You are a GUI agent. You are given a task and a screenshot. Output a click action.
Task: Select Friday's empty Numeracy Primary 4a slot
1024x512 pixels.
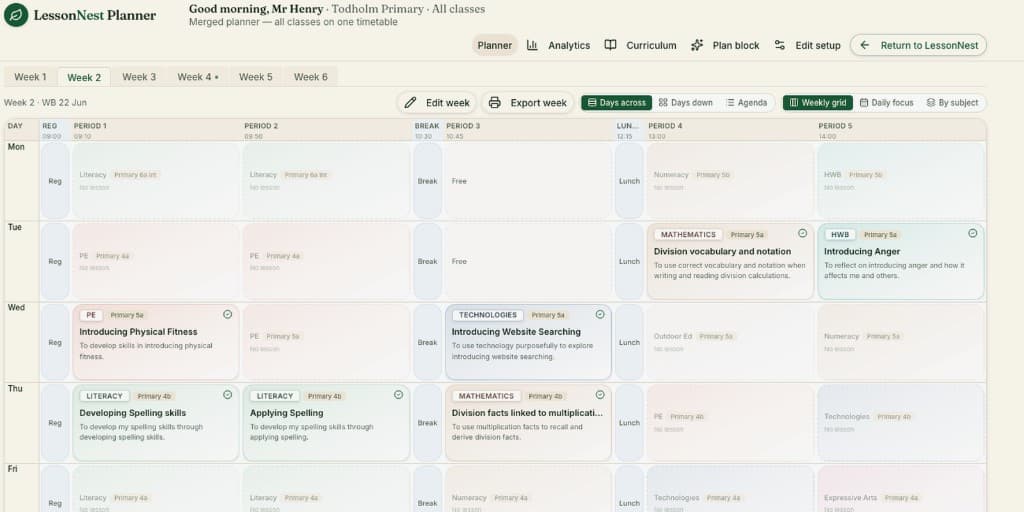(528, 488)
